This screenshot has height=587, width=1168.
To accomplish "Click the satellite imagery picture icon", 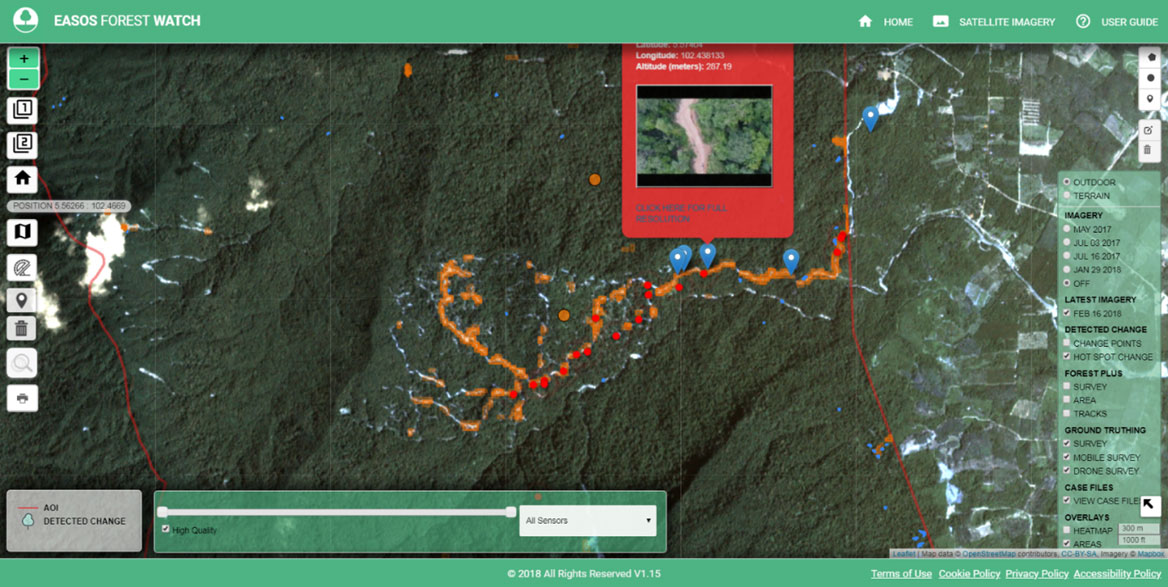I will (941, 22).
